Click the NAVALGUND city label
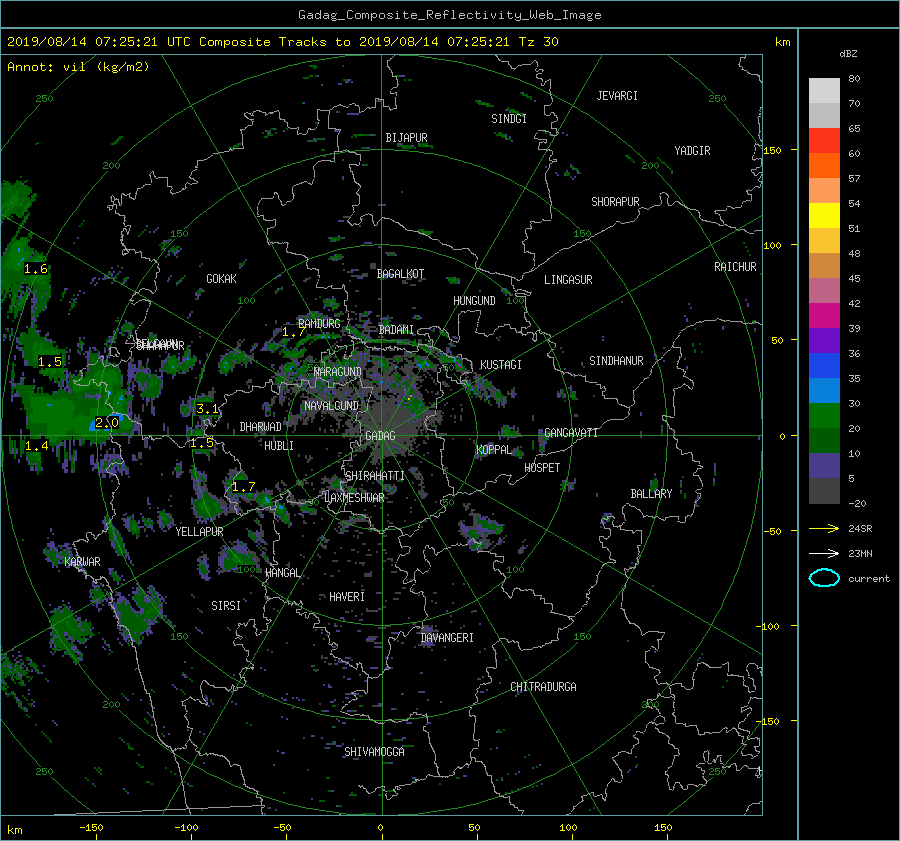 click(x=331, y=406)
